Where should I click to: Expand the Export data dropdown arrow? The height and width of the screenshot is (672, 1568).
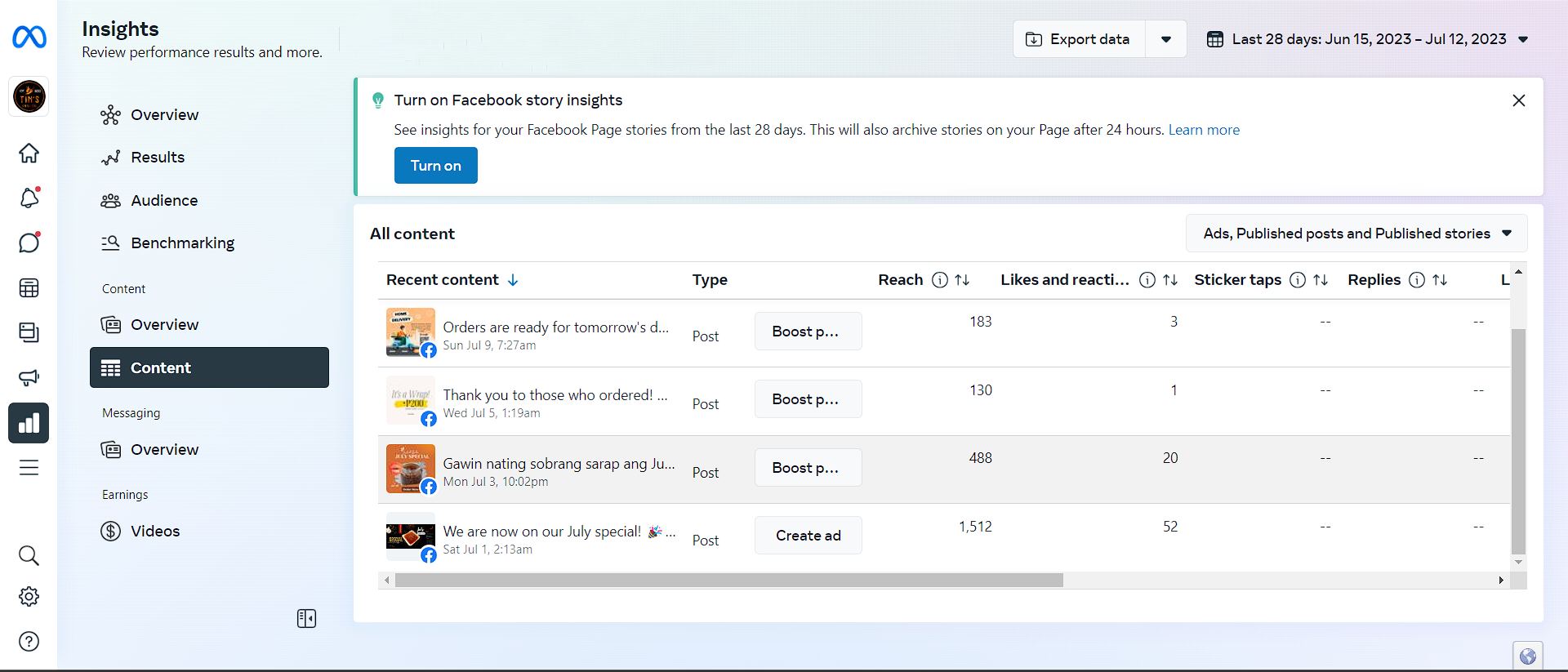pyautogui.click(x=1166, y=39)
